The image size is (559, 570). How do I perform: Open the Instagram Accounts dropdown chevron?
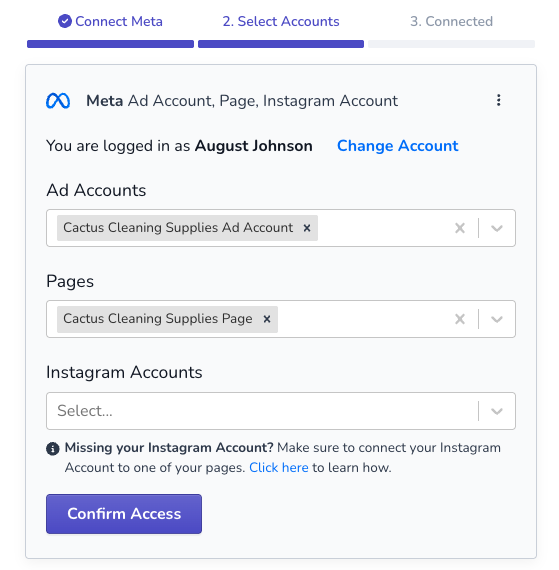(x=496, y=411)
